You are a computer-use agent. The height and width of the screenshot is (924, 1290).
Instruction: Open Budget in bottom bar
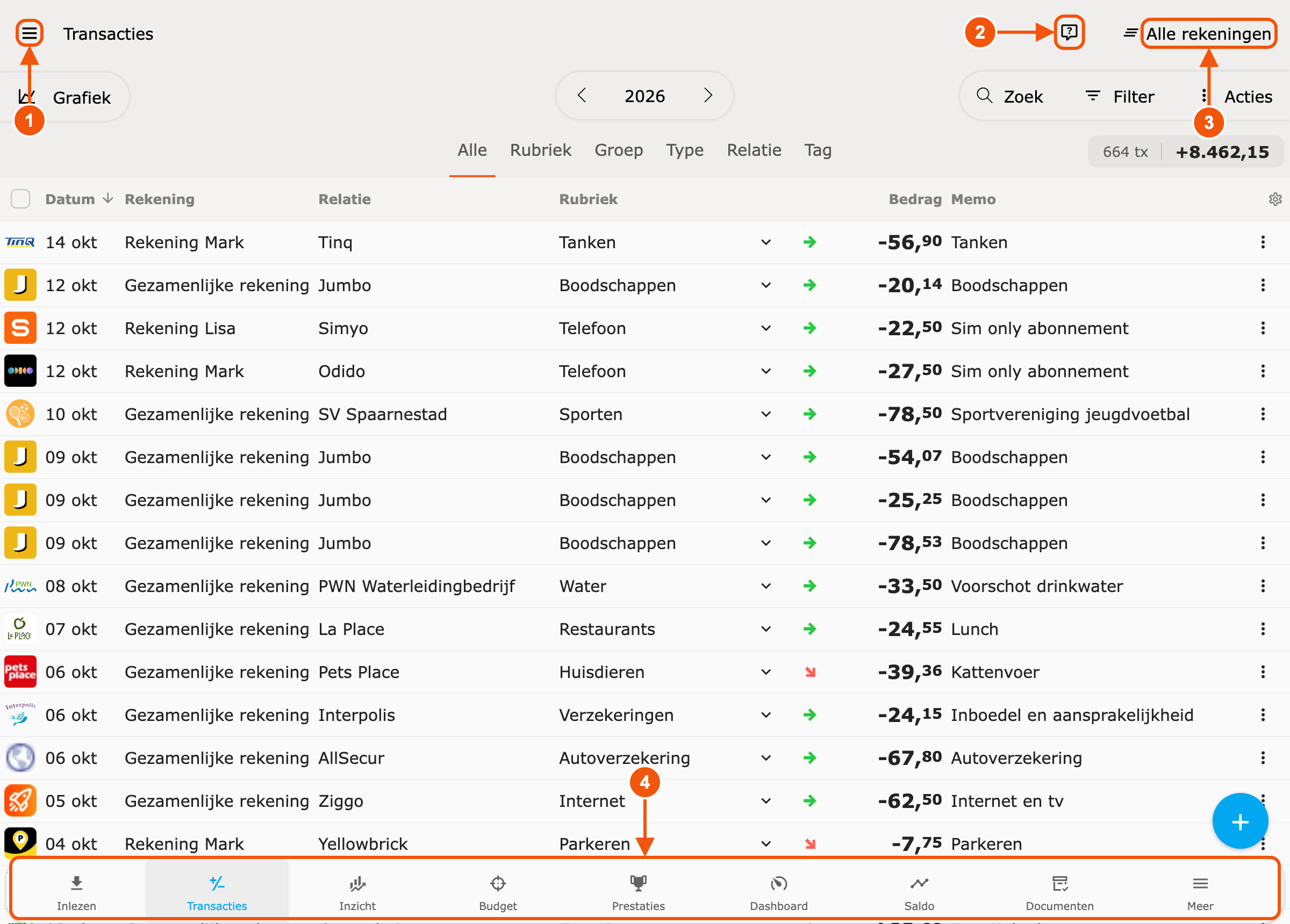[498, 892]
